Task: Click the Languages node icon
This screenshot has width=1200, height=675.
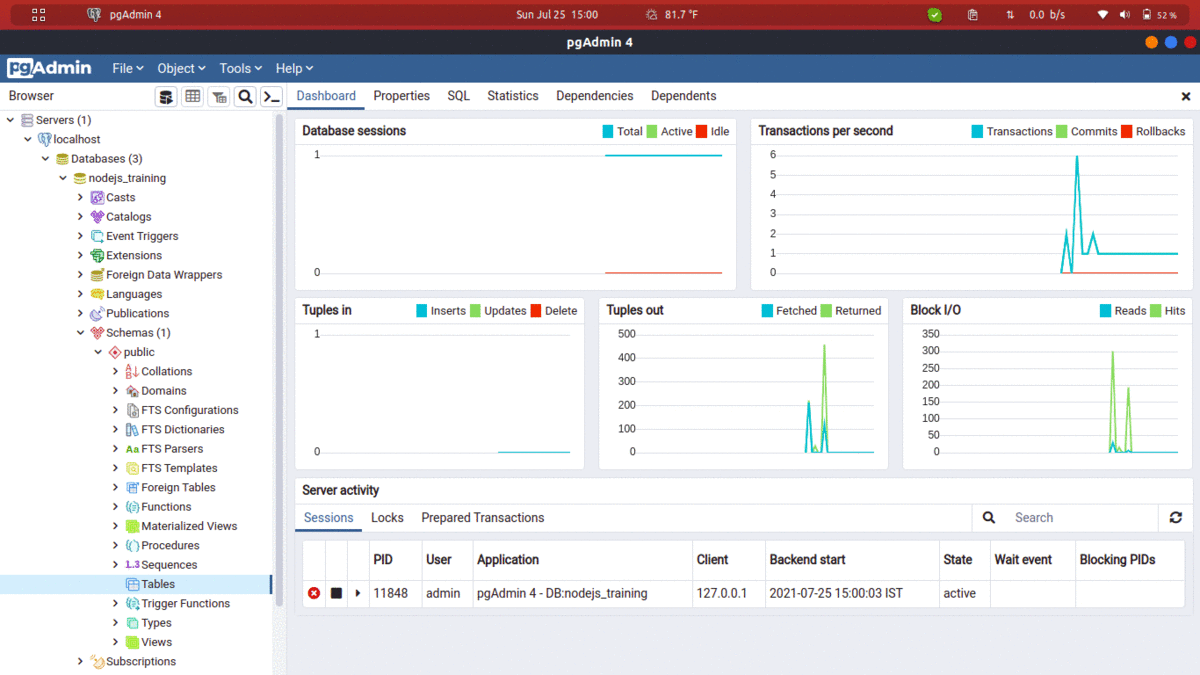Action: 97,294
